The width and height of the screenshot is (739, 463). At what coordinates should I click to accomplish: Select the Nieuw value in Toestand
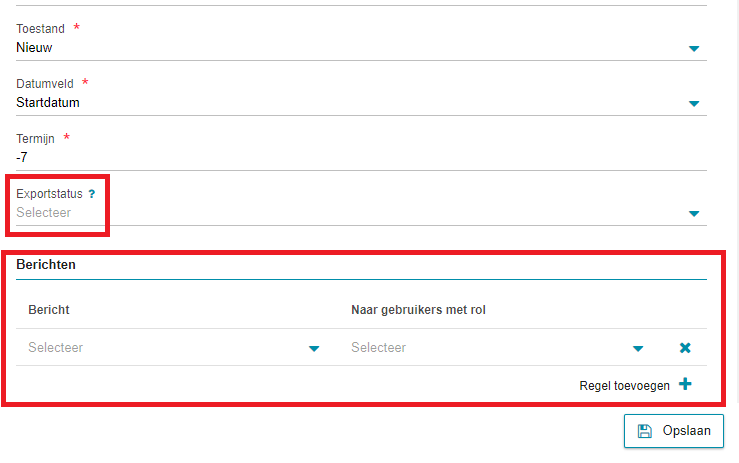[34, 48]
